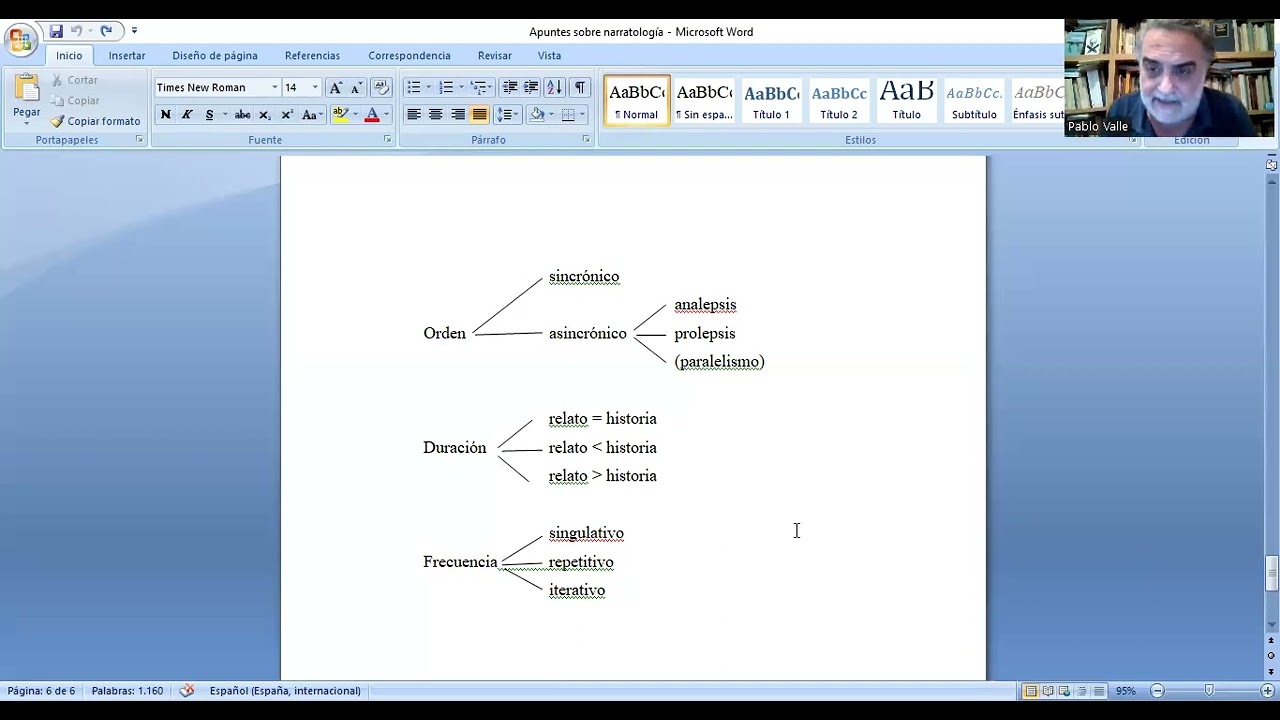Increase font size with the grow font icon
The width and height of the screenshot is (1280, 720).
tap(336, 88)
